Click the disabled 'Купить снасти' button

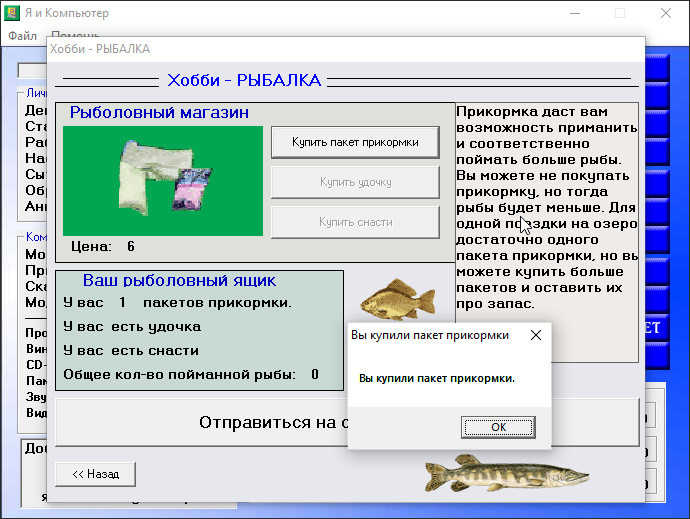coord(355,222)
